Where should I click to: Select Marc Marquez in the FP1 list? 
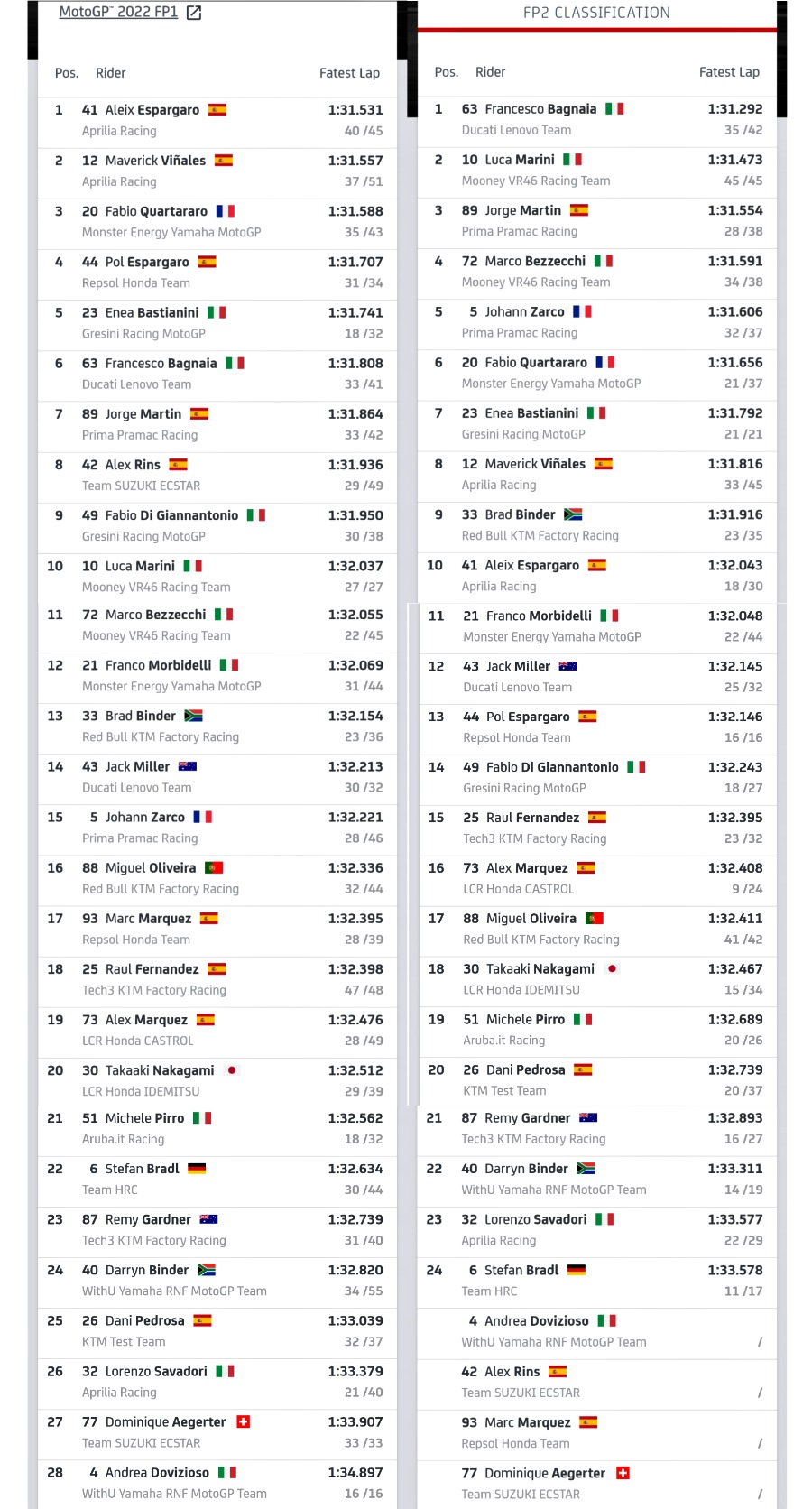click(x=148, y=919)
